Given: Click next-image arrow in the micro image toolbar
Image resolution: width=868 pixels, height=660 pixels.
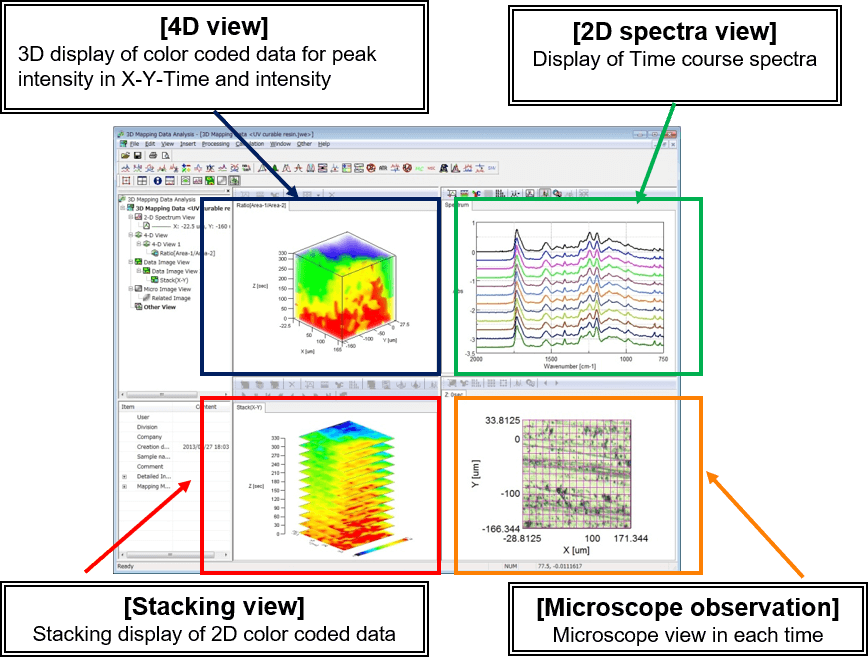Looking at the screenshot, I should click(x=556, y=383).
